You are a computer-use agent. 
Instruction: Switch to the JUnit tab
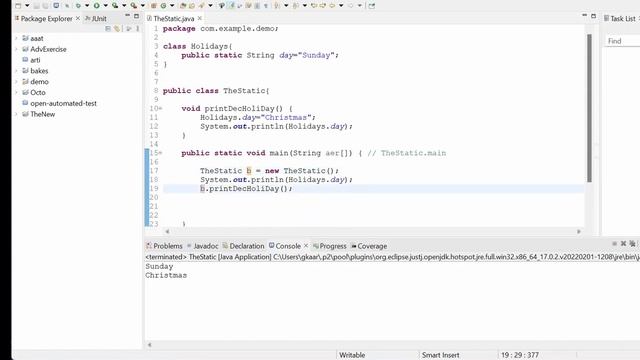click(96, 18)
